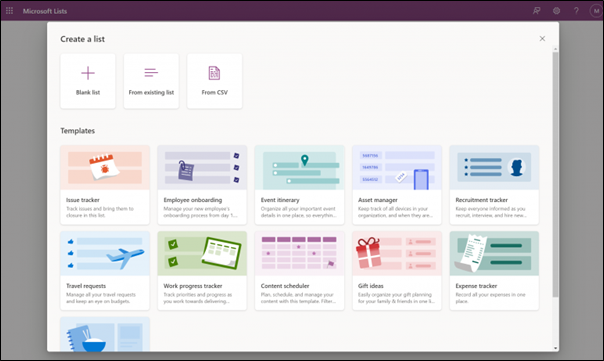Click Content scheduler description text
The height and width of the screenshot is (361, 604).
[x=298, y=298]
